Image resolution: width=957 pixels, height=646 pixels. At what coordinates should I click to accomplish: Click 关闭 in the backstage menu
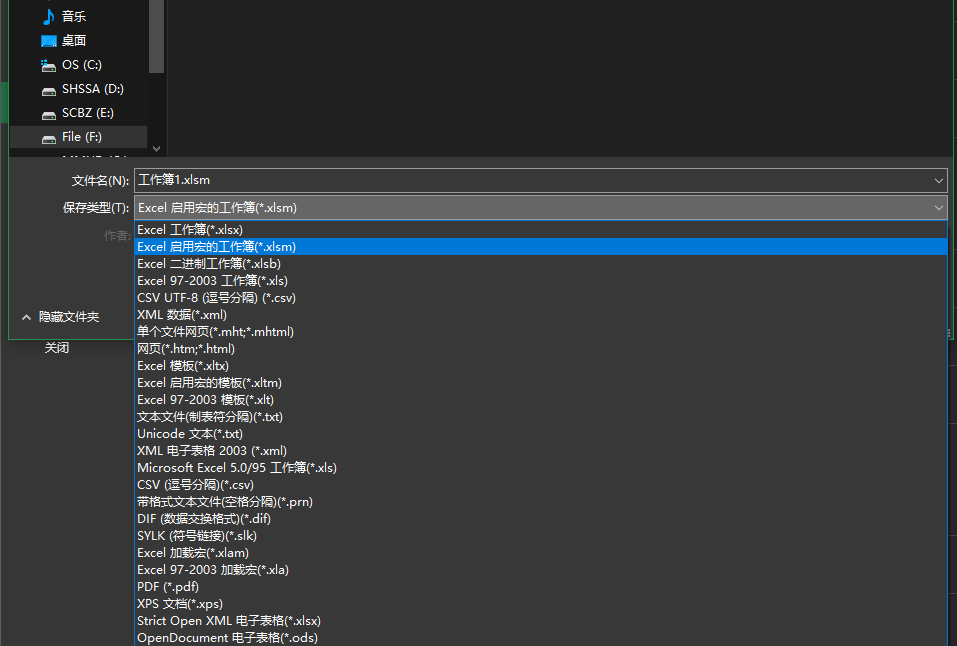pos(57,348)
